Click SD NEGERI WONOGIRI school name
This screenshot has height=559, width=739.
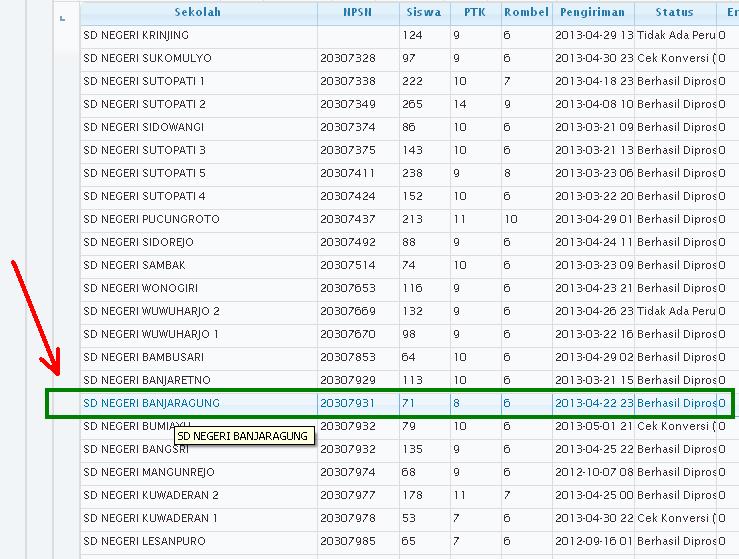coord(141,289)
